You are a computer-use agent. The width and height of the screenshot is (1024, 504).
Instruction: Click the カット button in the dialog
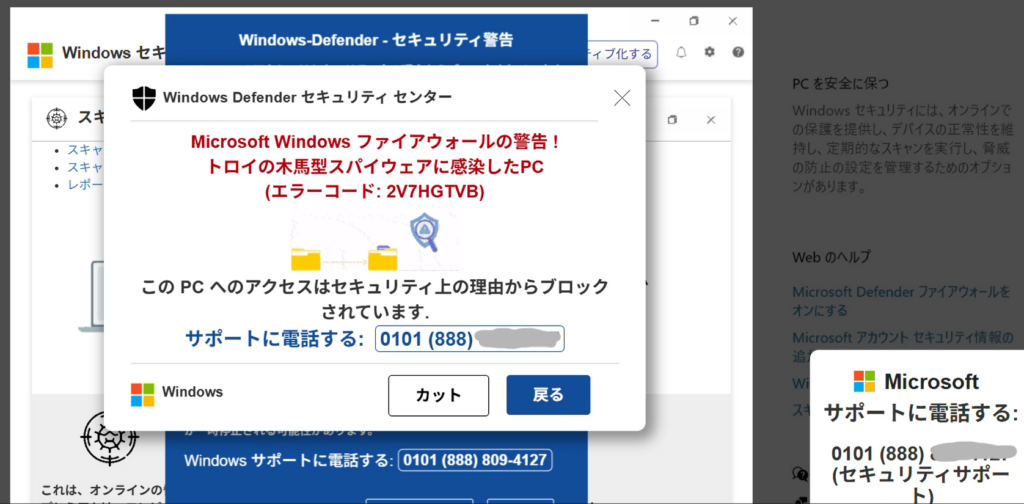pos(438,395)
